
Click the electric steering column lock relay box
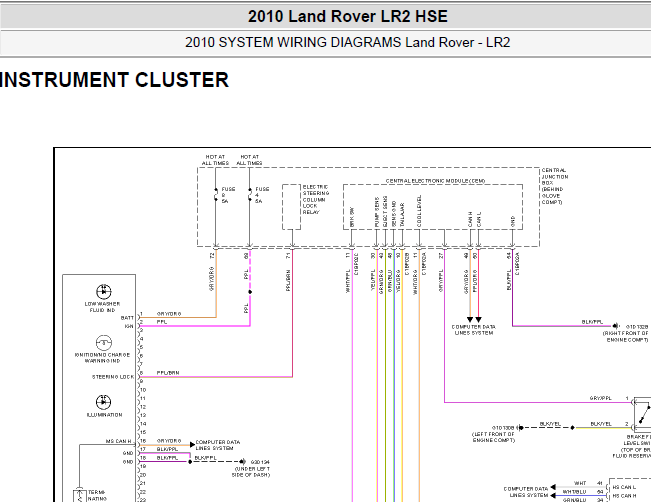(x=291, y=207)
